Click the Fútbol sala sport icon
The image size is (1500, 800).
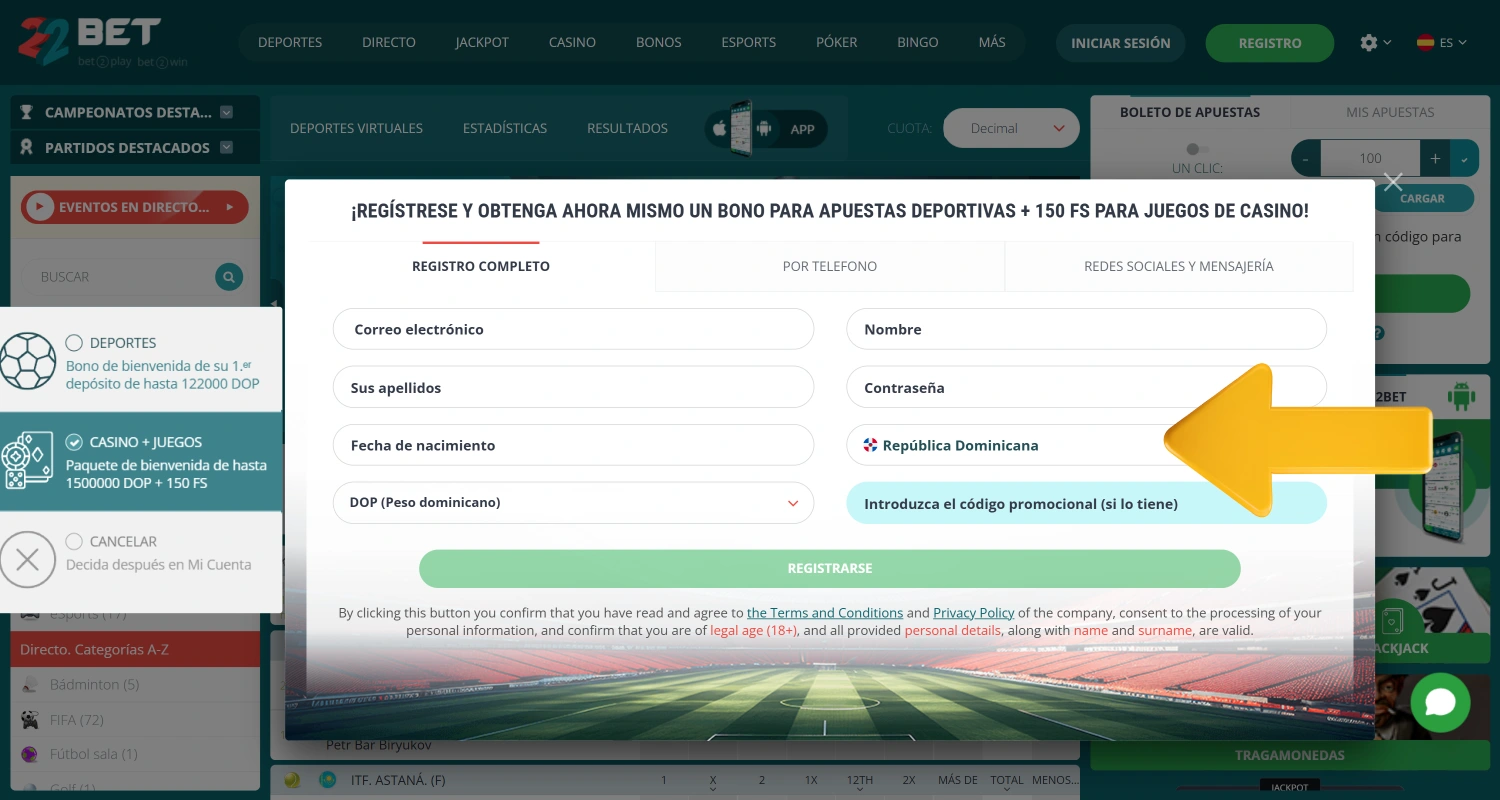31,754
